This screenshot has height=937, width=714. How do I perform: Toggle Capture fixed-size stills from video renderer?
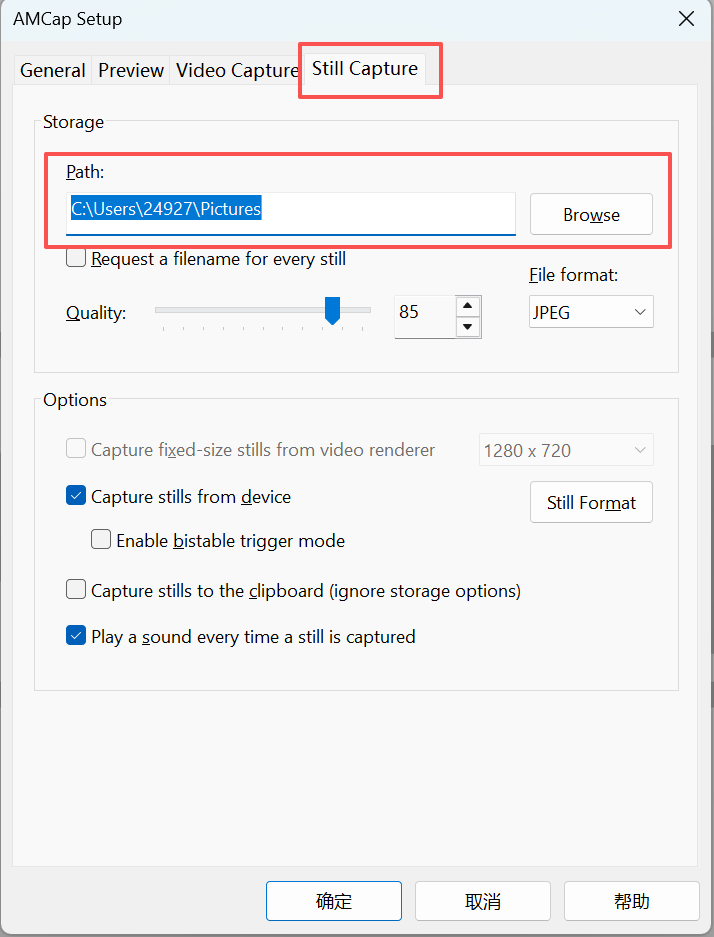(x=76, y=449)
